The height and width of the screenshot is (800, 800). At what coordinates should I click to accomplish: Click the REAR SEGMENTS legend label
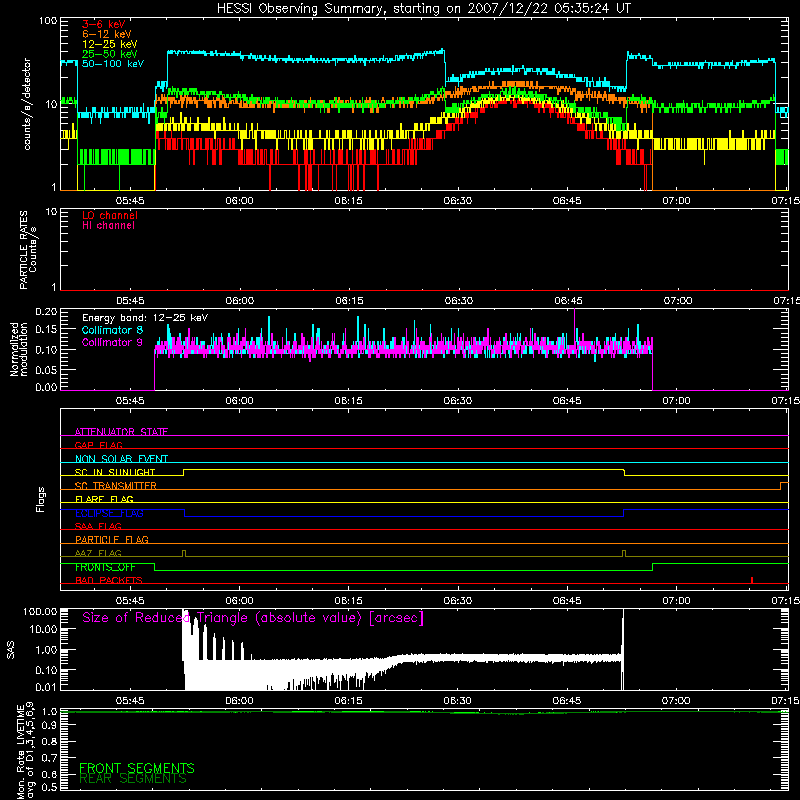pos(133,779)
